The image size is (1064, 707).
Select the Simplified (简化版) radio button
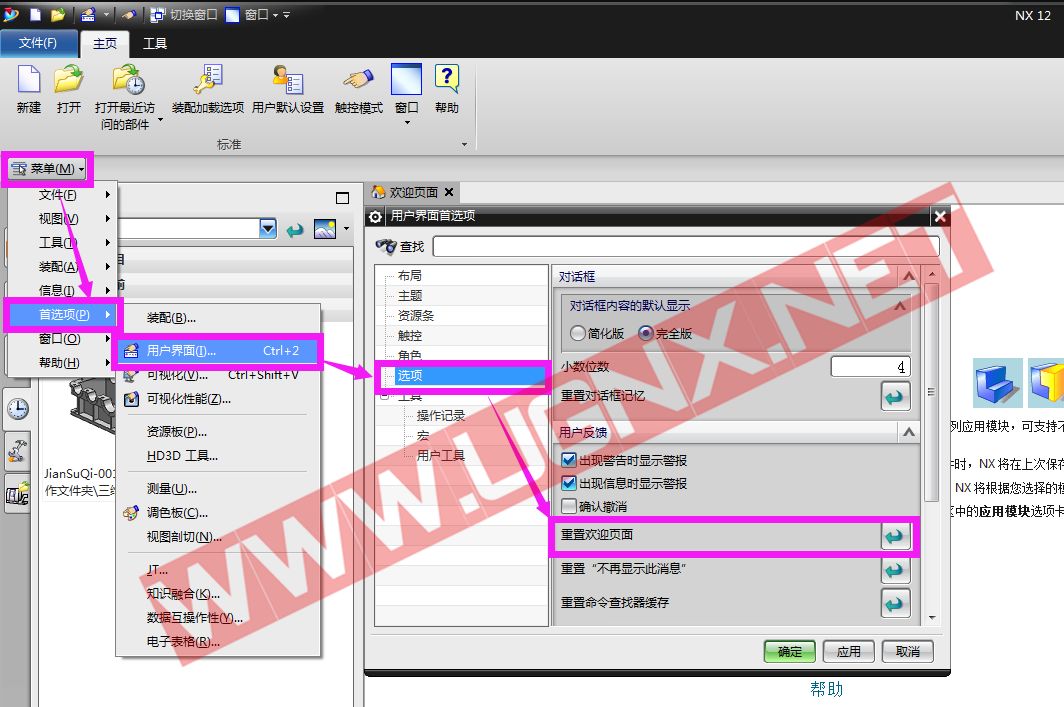point(577,333)
